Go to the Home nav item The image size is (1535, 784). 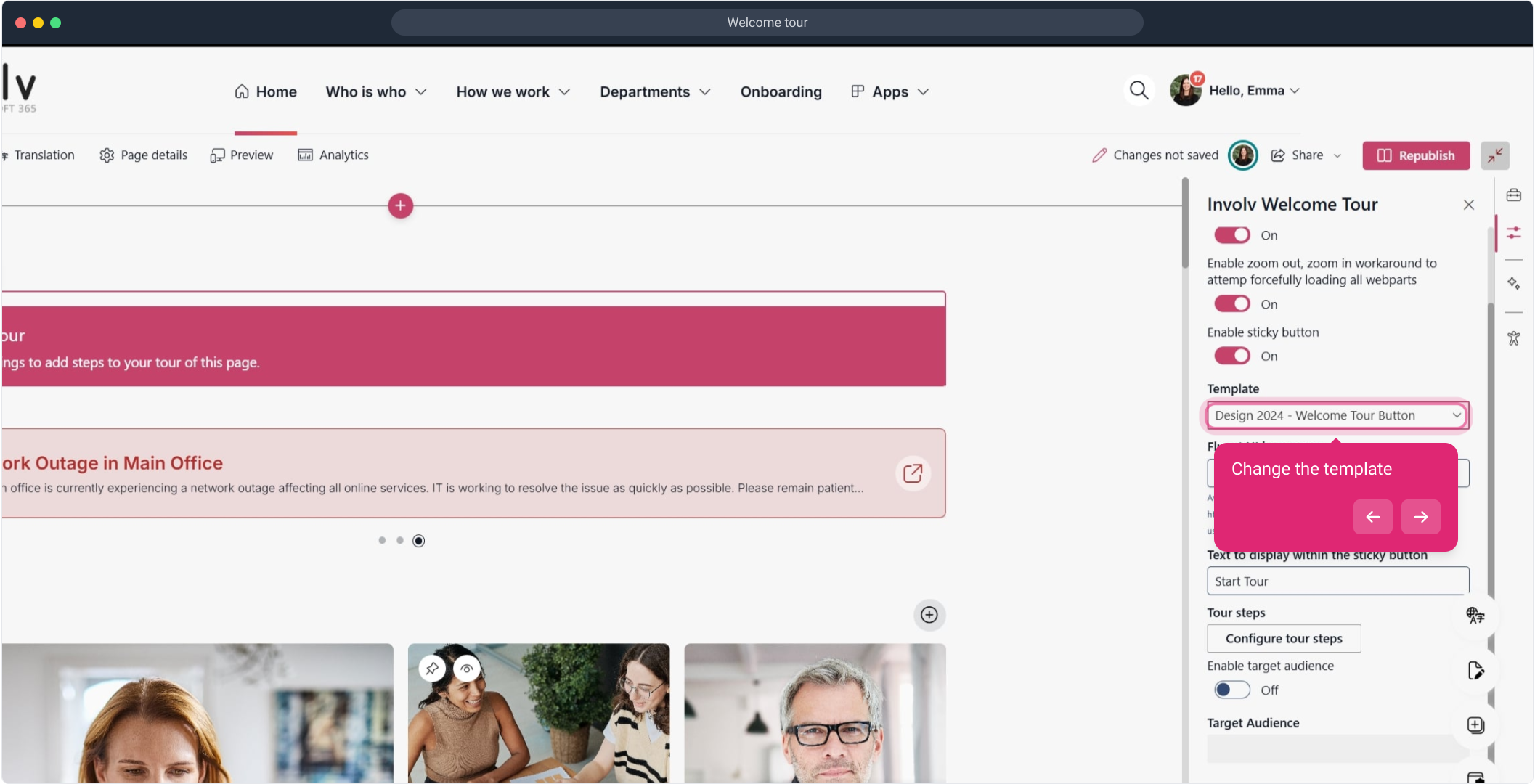click(x=265, y=92)
